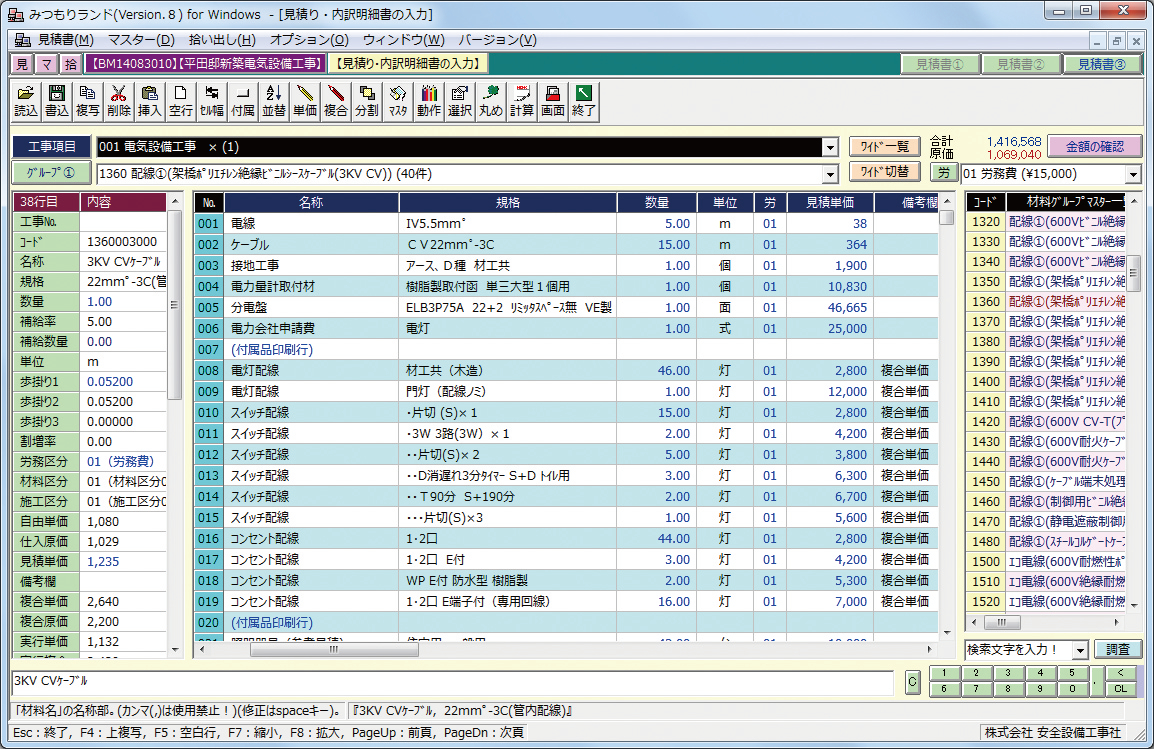Click the 金額の確認 button
This screenshot has width=1154, height=749.
tap(1094, 146)
